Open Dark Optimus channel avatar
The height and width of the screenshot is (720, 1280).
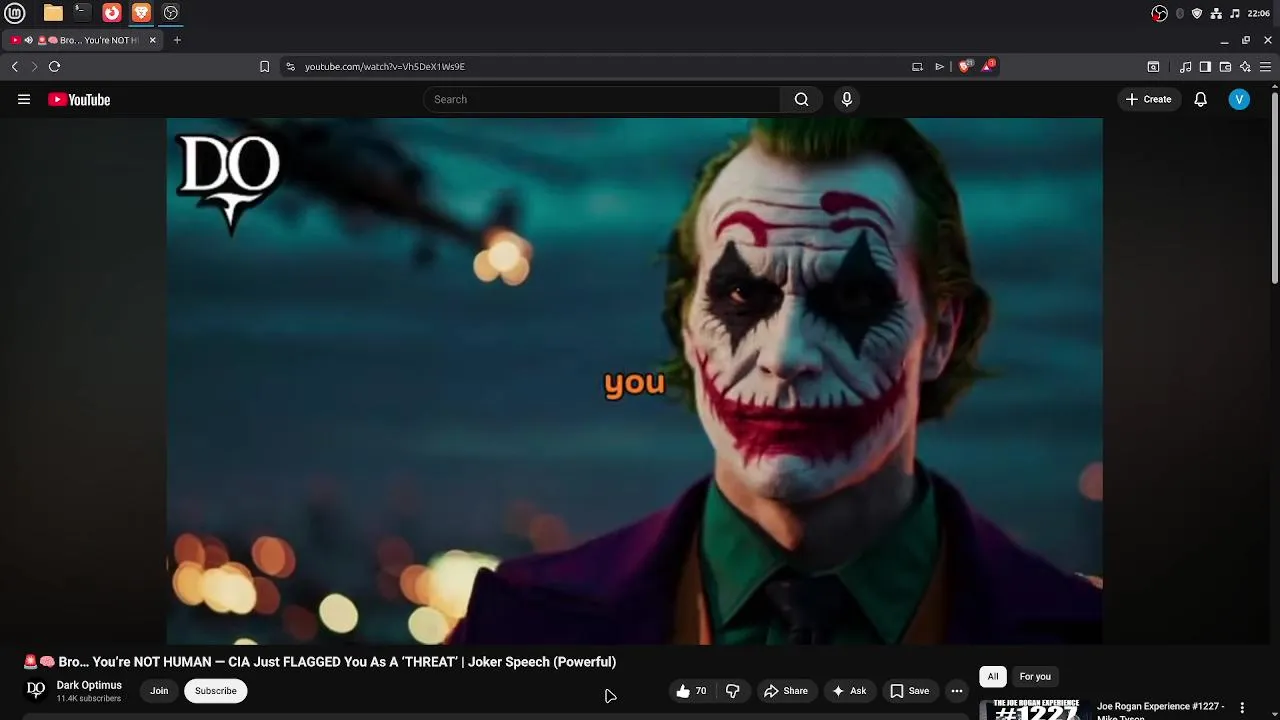coord(36,690)
